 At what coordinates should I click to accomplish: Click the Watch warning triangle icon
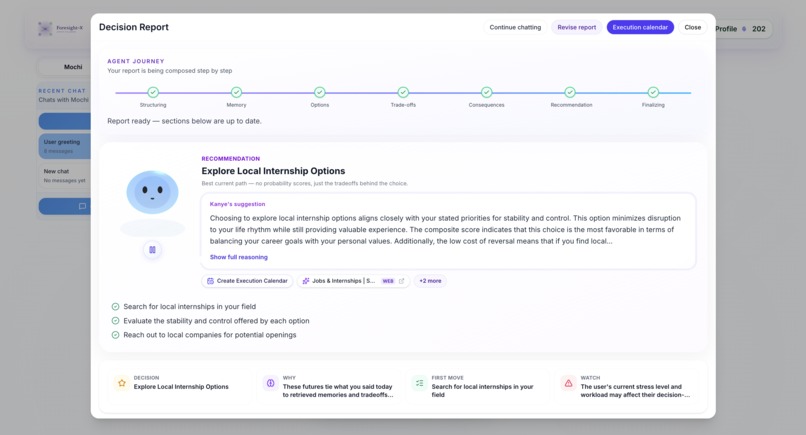[x=569, y=383]
